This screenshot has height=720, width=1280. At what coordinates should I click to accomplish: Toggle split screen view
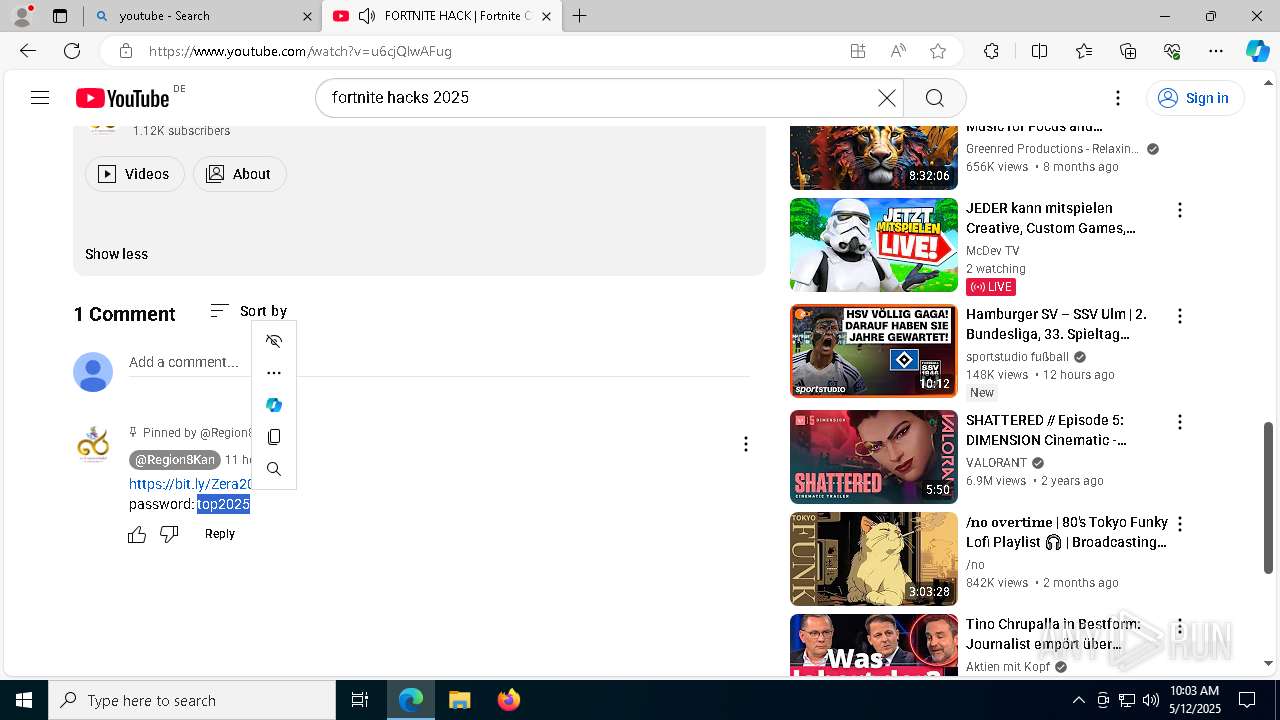tap(1039, 51)
